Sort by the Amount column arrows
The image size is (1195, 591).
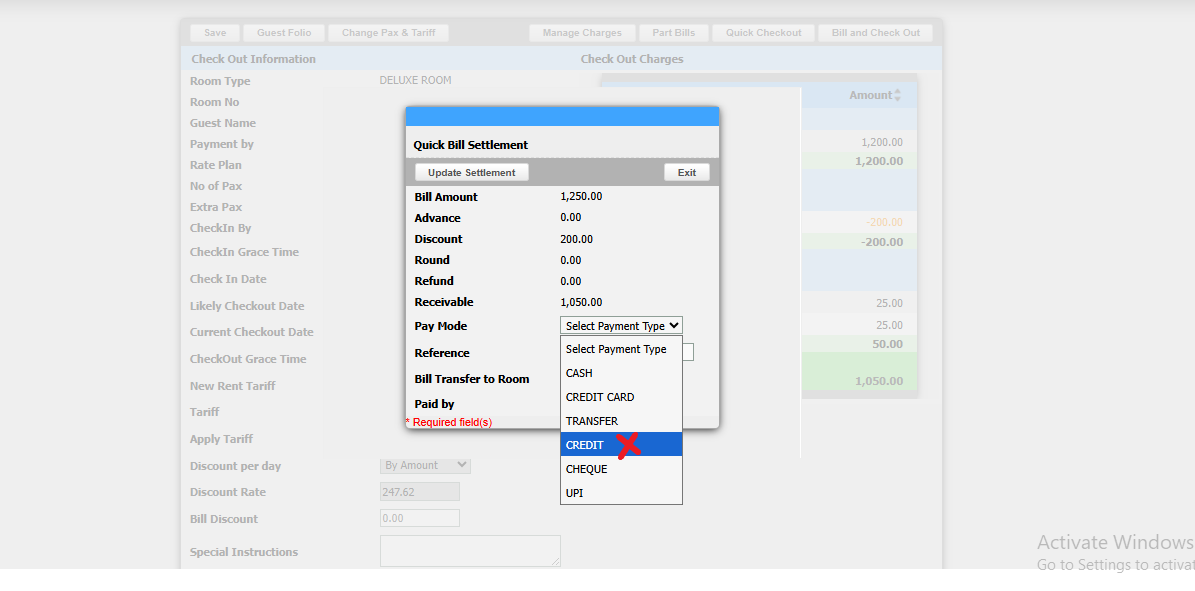click(897, 95)
